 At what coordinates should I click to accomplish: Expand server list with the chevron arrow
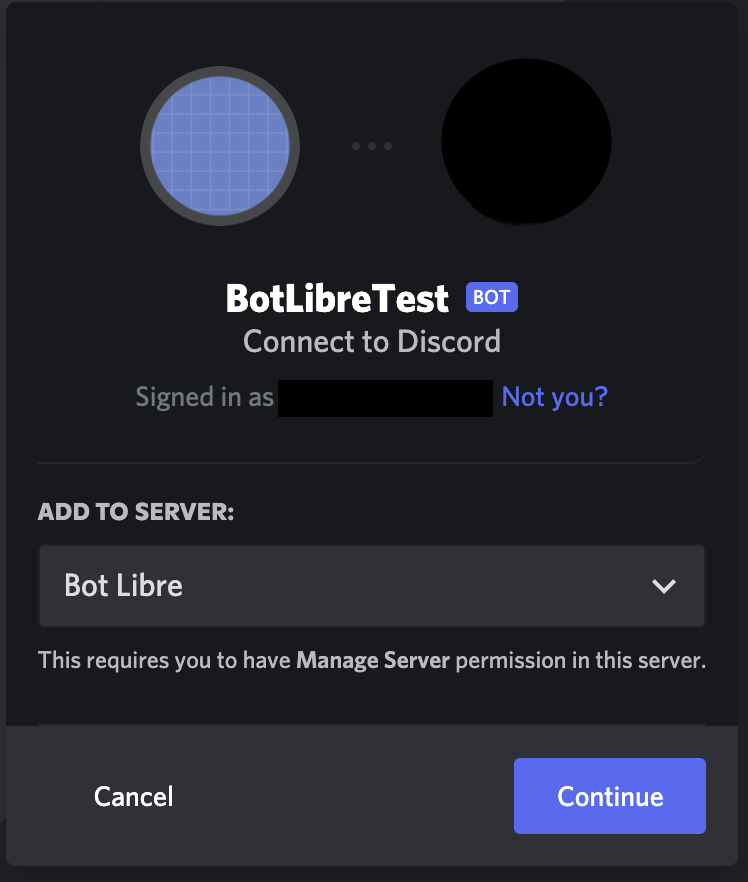coord(664,586)
